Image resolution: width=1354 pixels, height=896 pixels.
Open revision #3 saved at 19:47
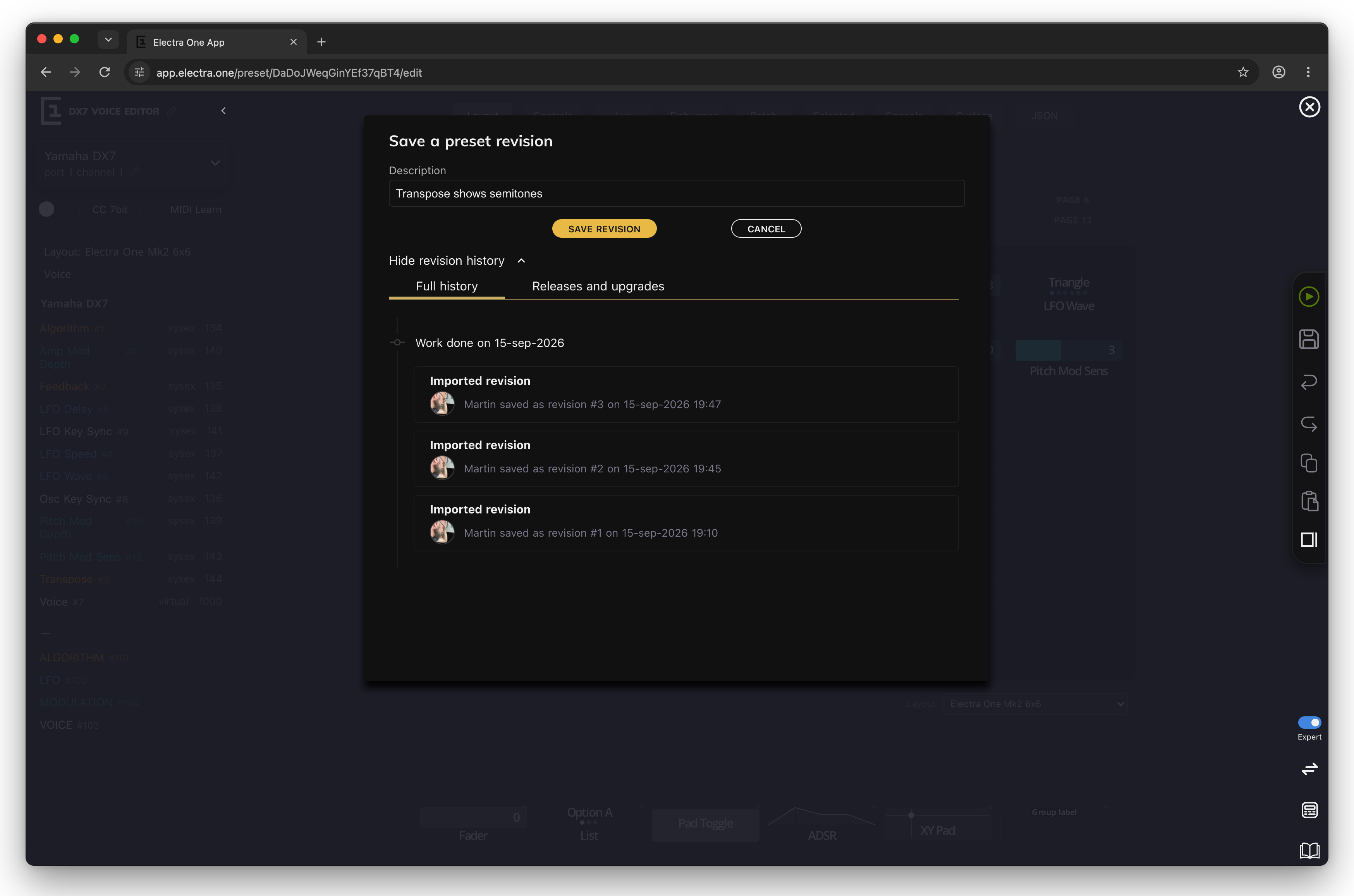click(x=686, y=395)
